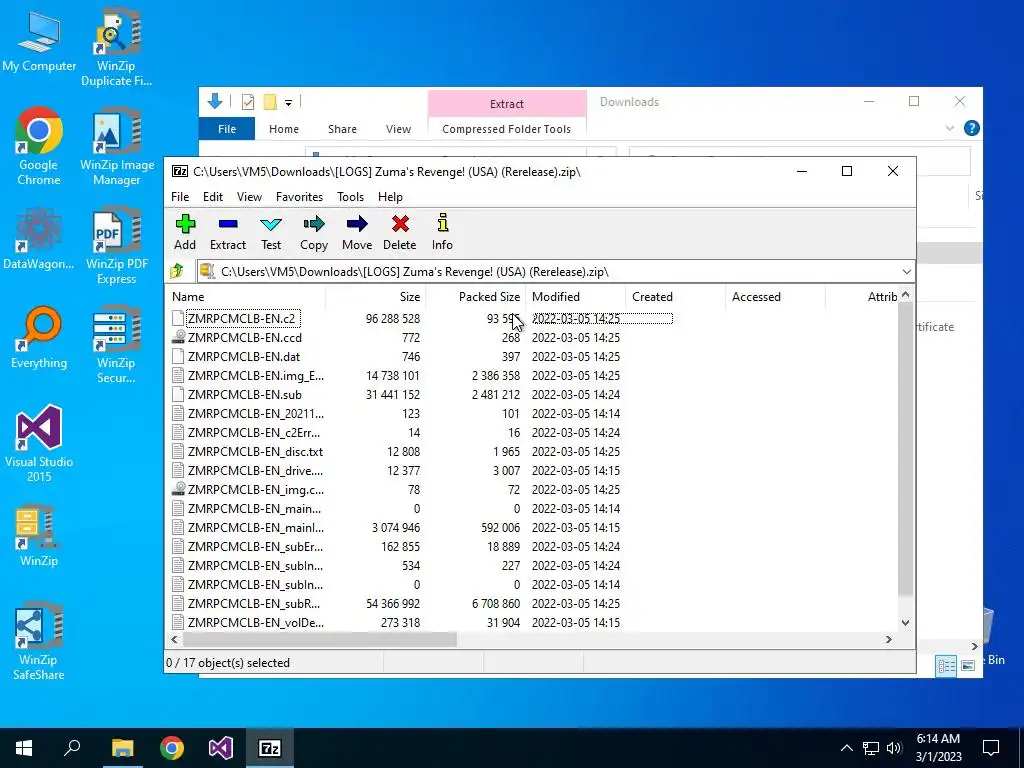Open the File menu in 7-Zip
This screenshot has height=768, width=1024.
click(180, 197)
